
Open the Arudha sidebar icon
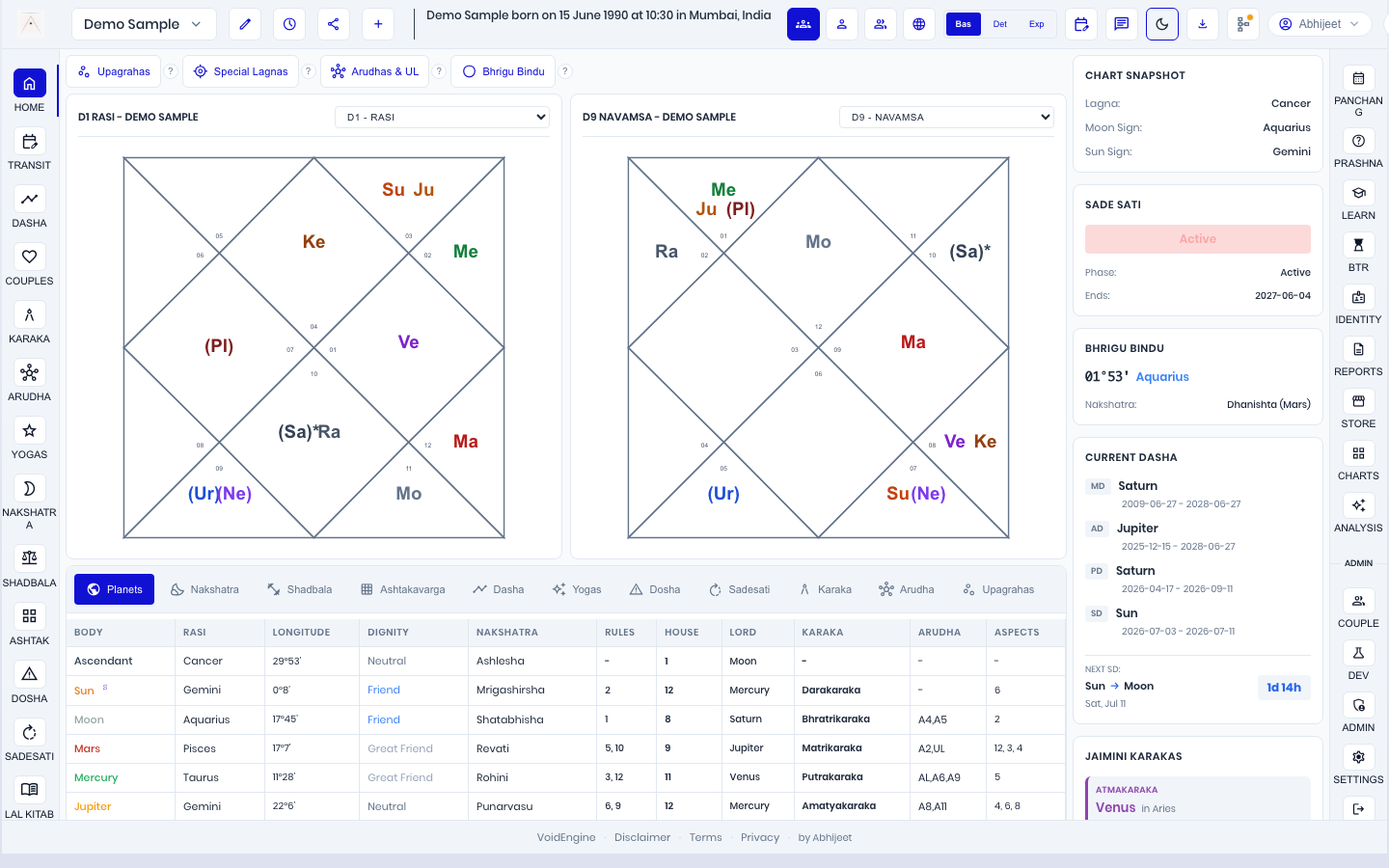tap(29, 372)
